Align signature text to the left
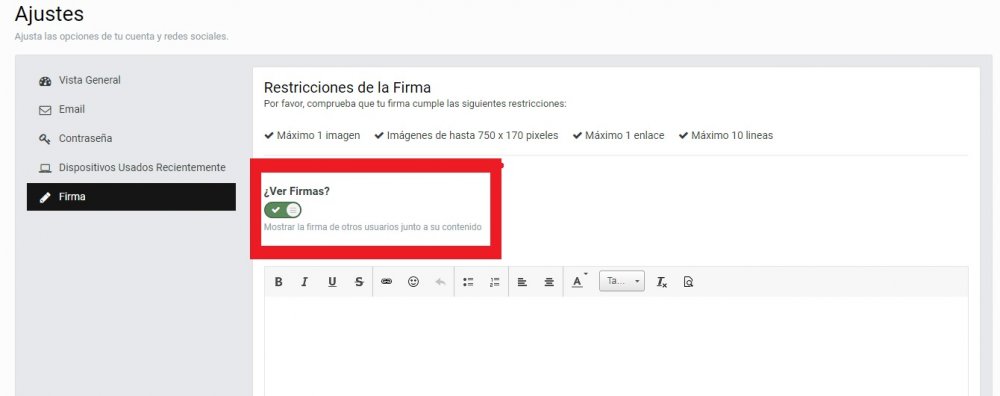The image size is (1000, 396). (522, 282)
